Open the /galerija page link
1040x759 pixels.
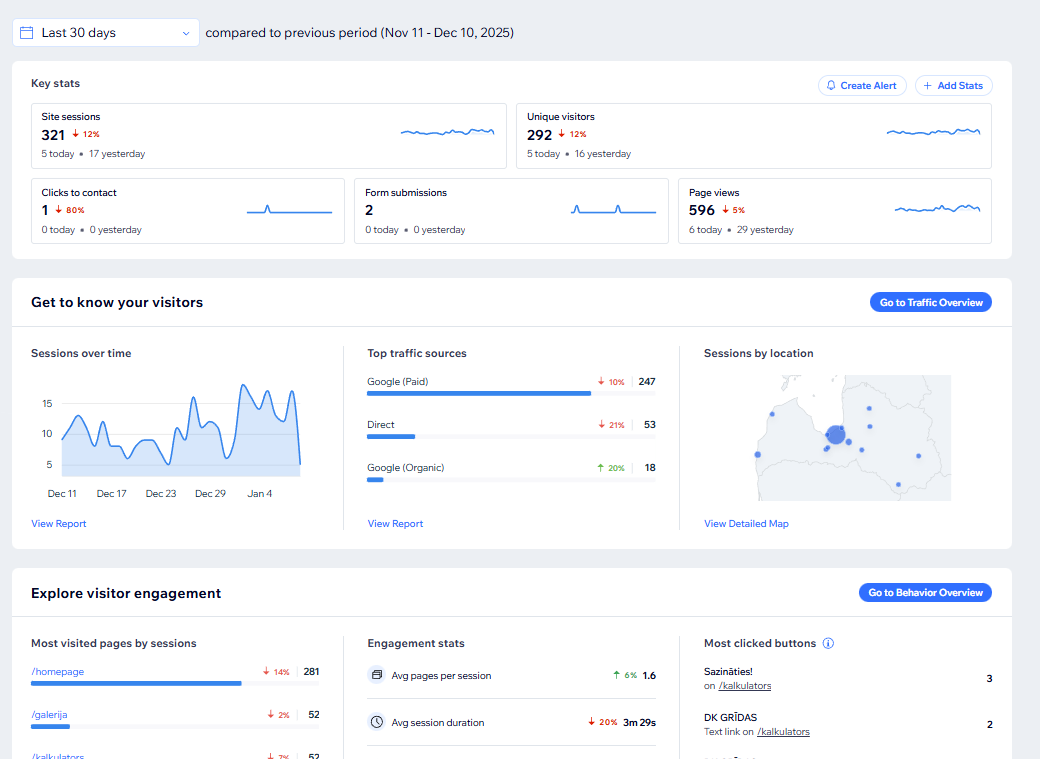[49, 715]
